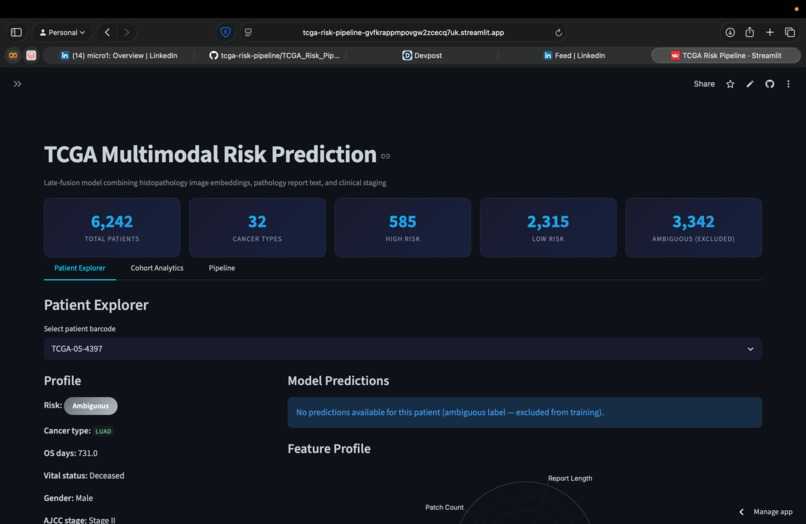Switch to the Devpost tab

point(422,56)
